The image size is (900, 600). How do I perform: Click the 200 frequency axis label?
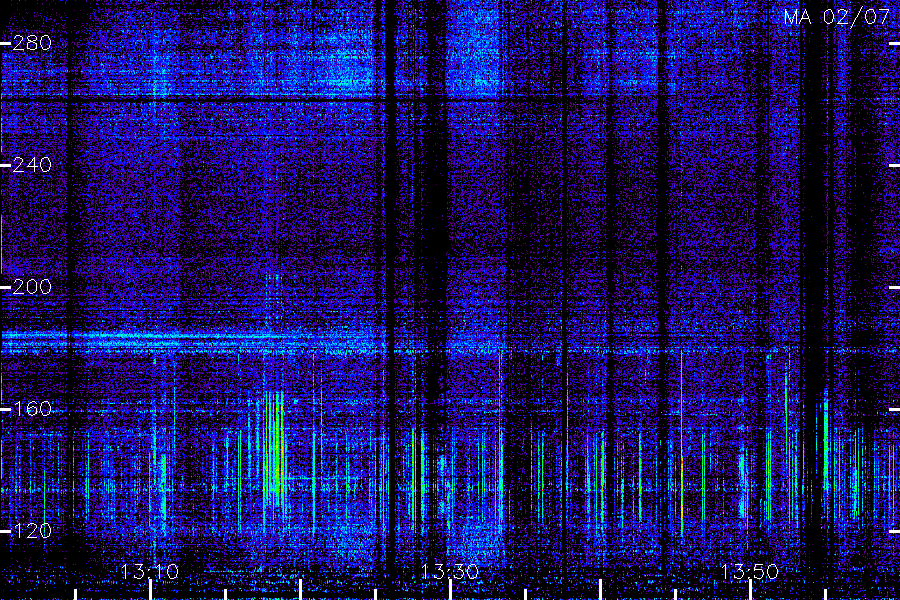(32, 287)
